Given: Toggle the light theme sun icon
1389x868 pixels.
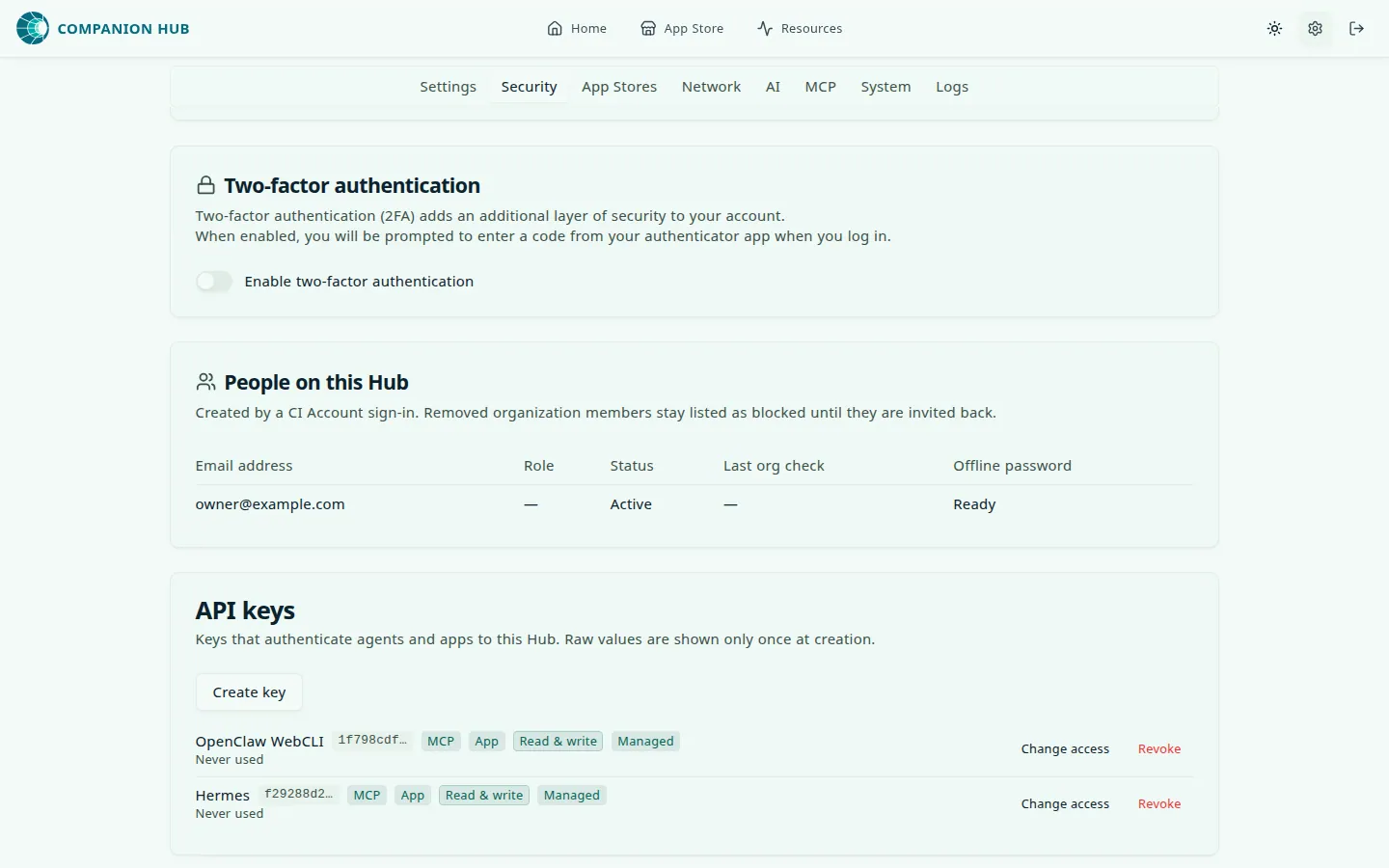Looking at the screenshot, I should 1274,29.
